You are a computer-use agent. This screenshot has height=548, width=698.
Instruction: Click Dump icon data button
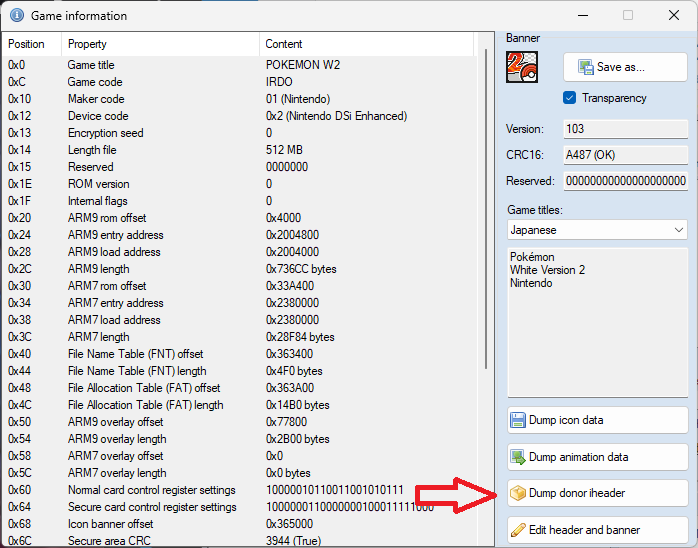[x=598, y=420]
